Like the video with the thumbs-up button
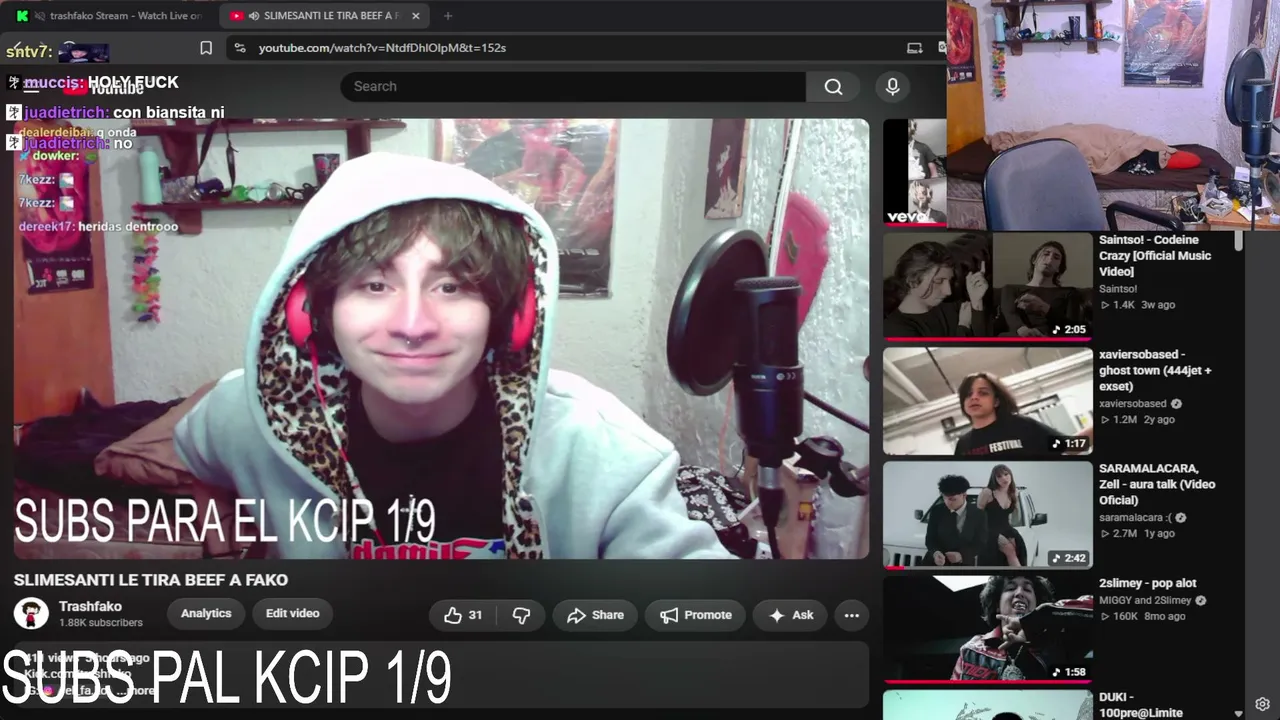Screen dimensions: 1280x720 click(x=463, y=615)
